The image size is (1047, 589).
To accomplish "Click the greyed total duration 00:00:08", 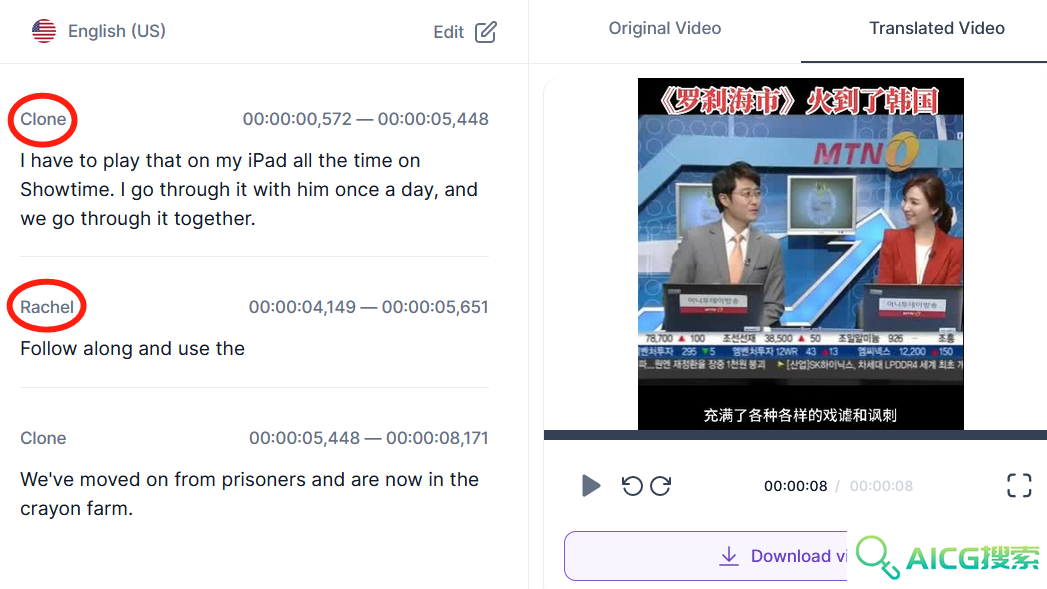I will pos(881,486).
